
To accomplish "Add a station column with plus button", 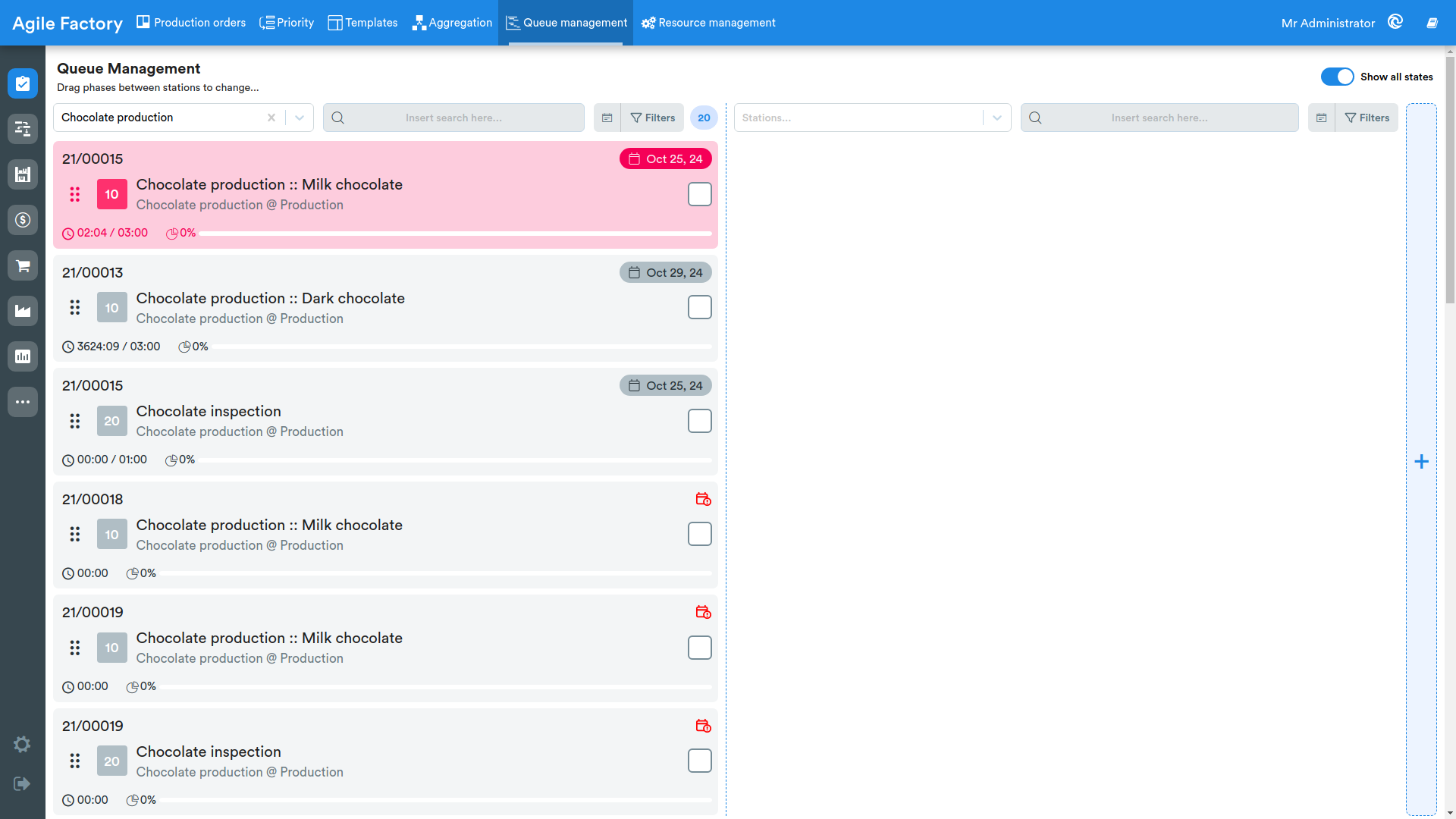I will (x=1421, y=461).
